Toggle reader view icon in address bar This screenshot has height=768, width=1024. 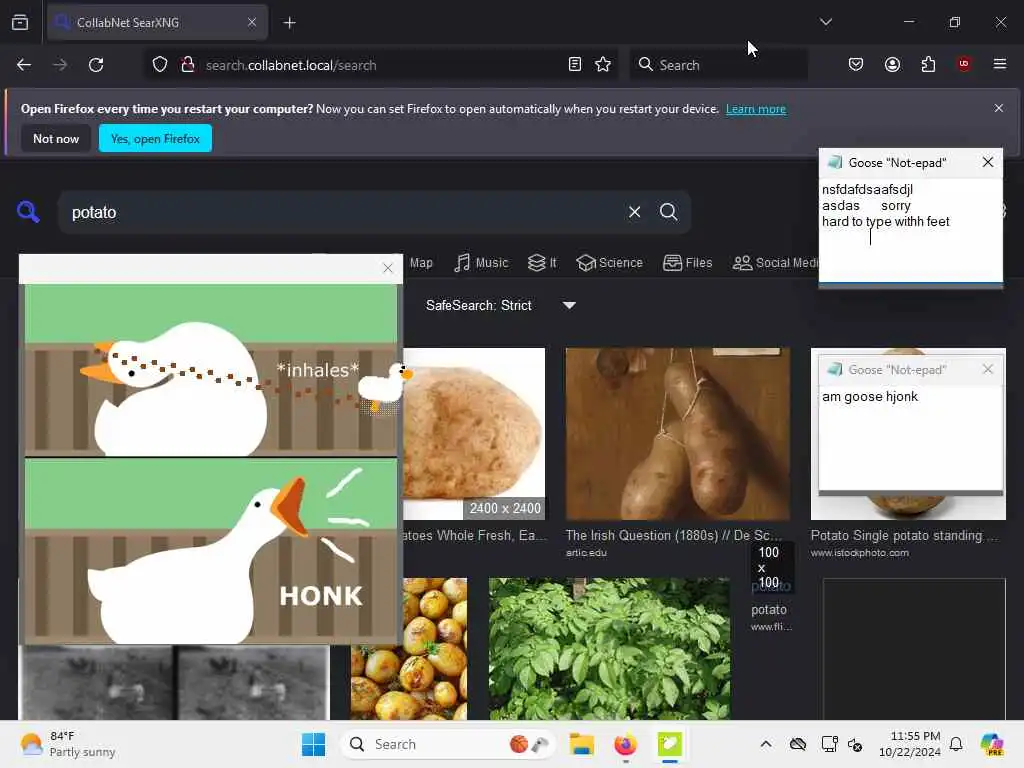[x=575, y=65]
